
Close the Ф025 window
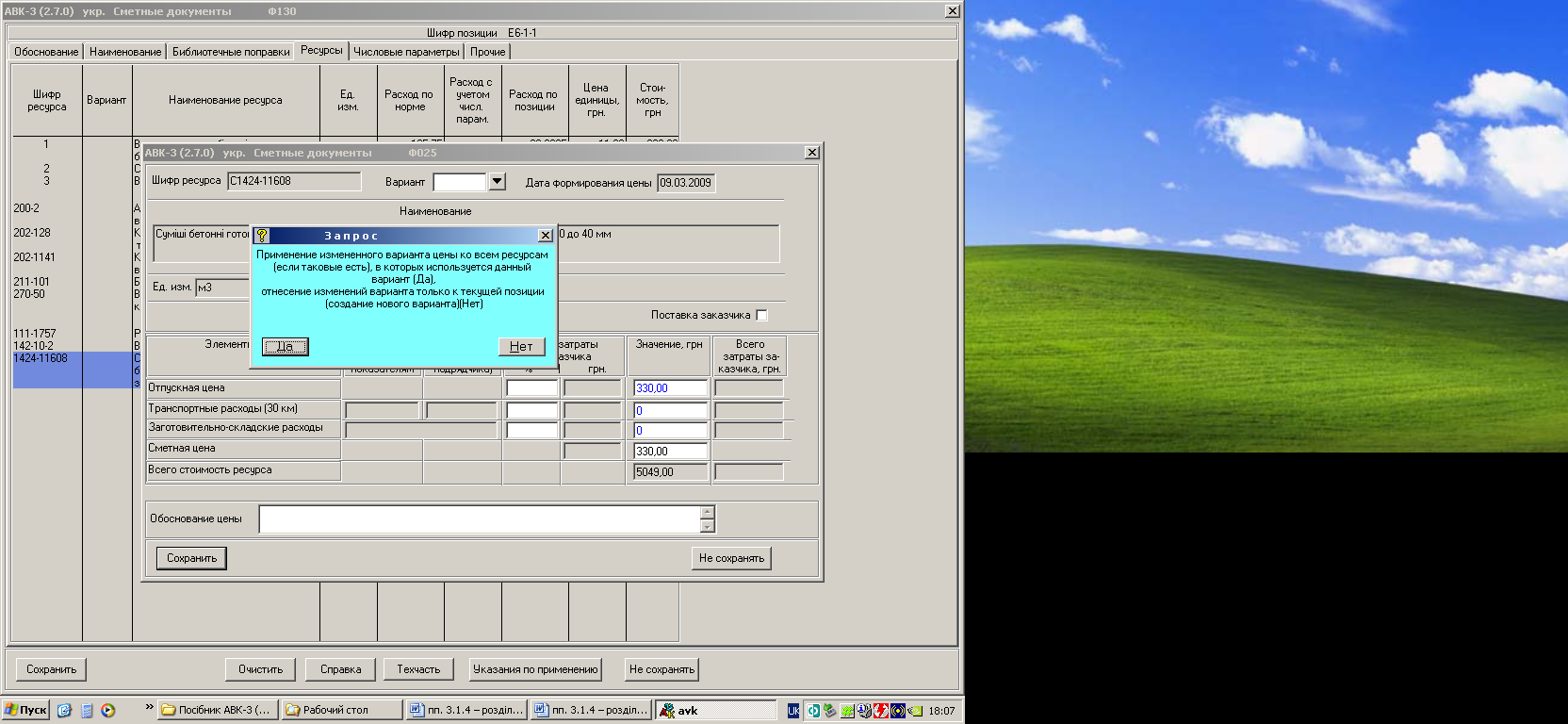[812, 153]
